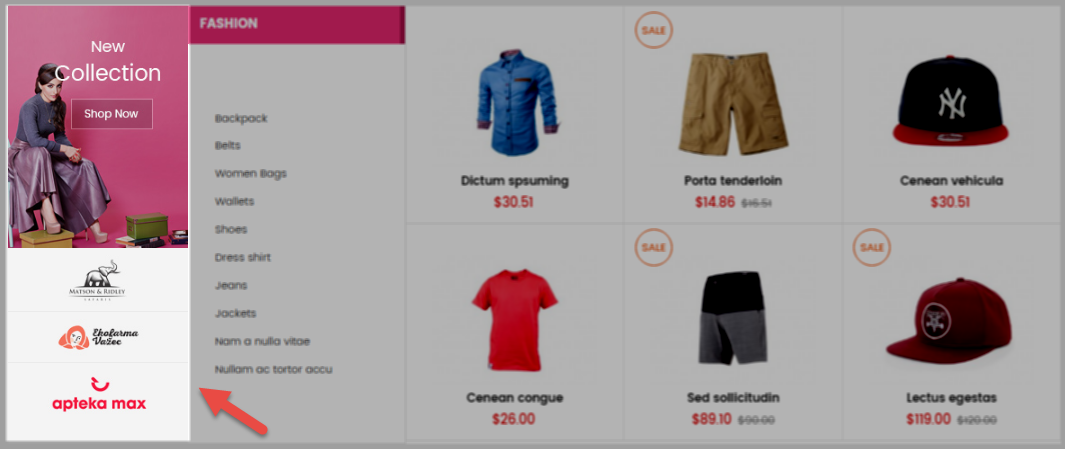This screenshot has height=449, width=1065.
Task: Click the Dictum spsuming product title
Action: coord(515,181)
